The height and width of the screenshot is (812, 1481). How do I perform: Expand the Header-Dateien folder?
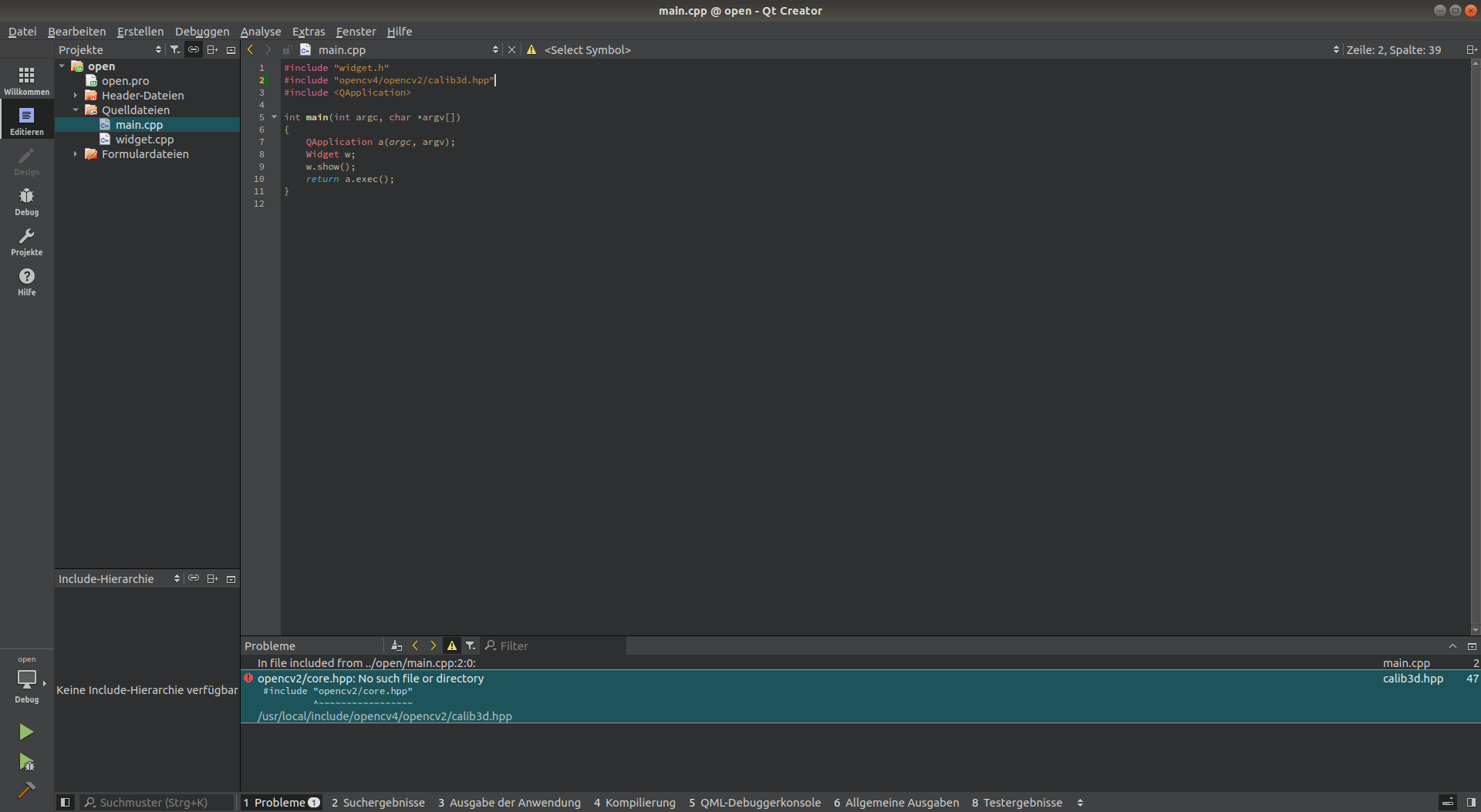point(76,96)
